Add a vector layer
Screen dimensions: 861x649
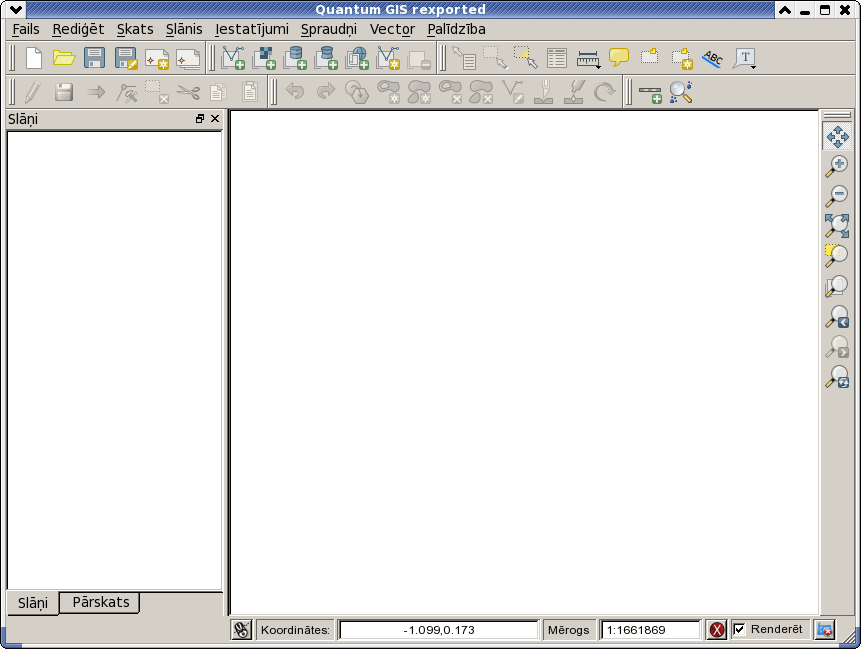(x=232, y=58)
